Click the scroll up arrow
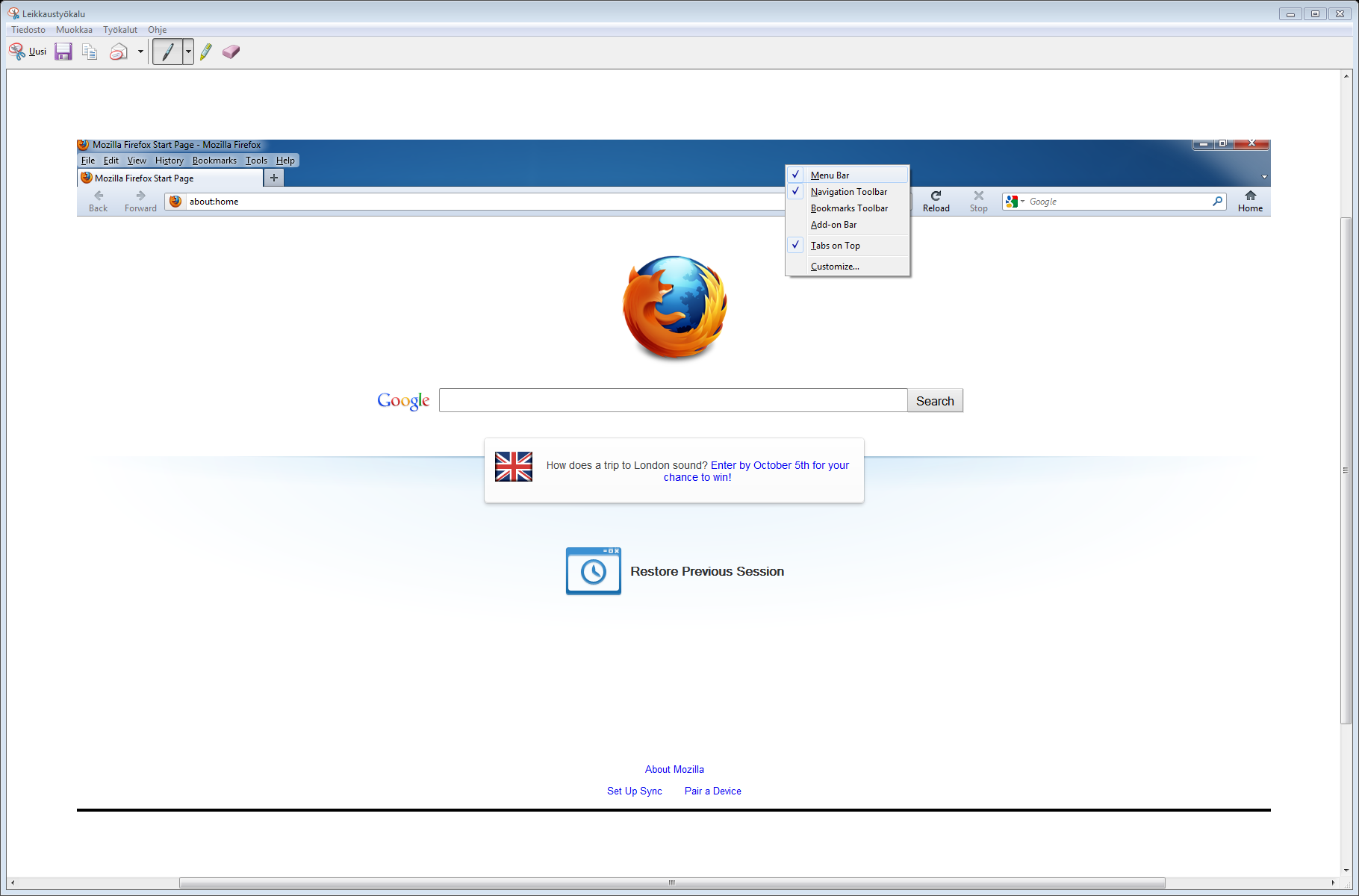1359x896 pixels. [x=1346, y=75]
